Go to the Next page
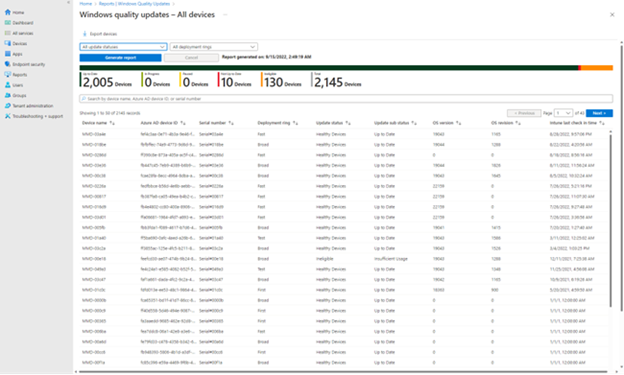This screenshot has width=624, height=375. pyautogui.click(x=599, y=113)
